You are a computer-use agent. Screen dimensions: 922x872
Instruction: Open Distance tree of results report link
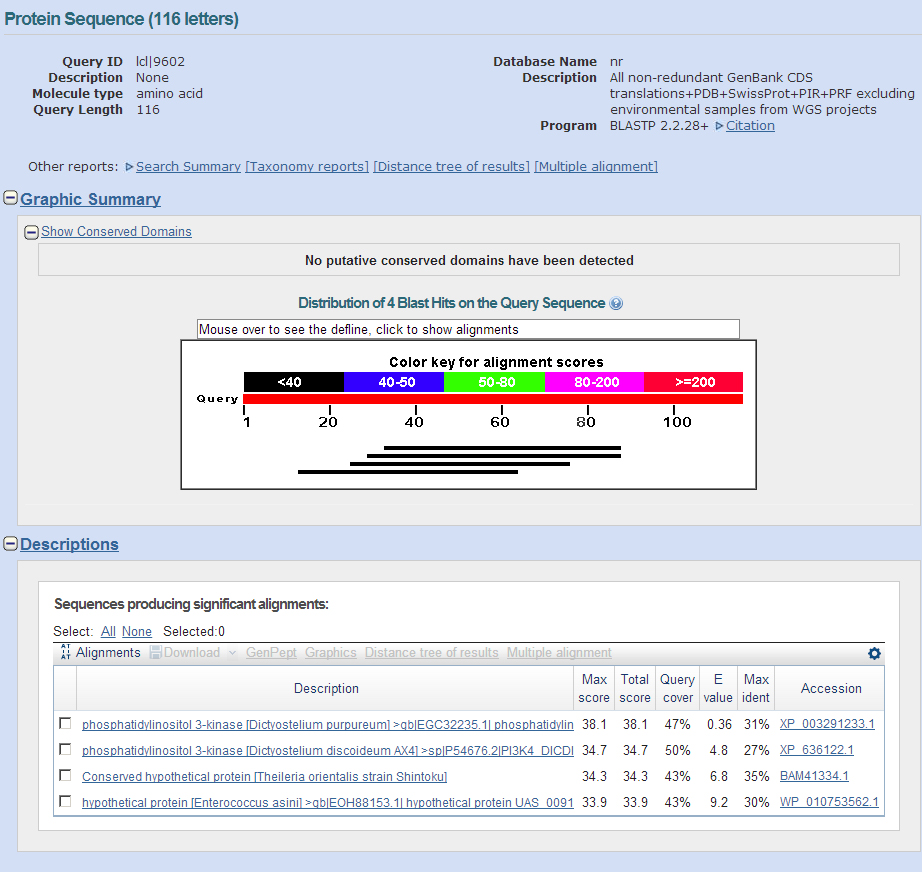pyautogui.click(x=452, y=167)
